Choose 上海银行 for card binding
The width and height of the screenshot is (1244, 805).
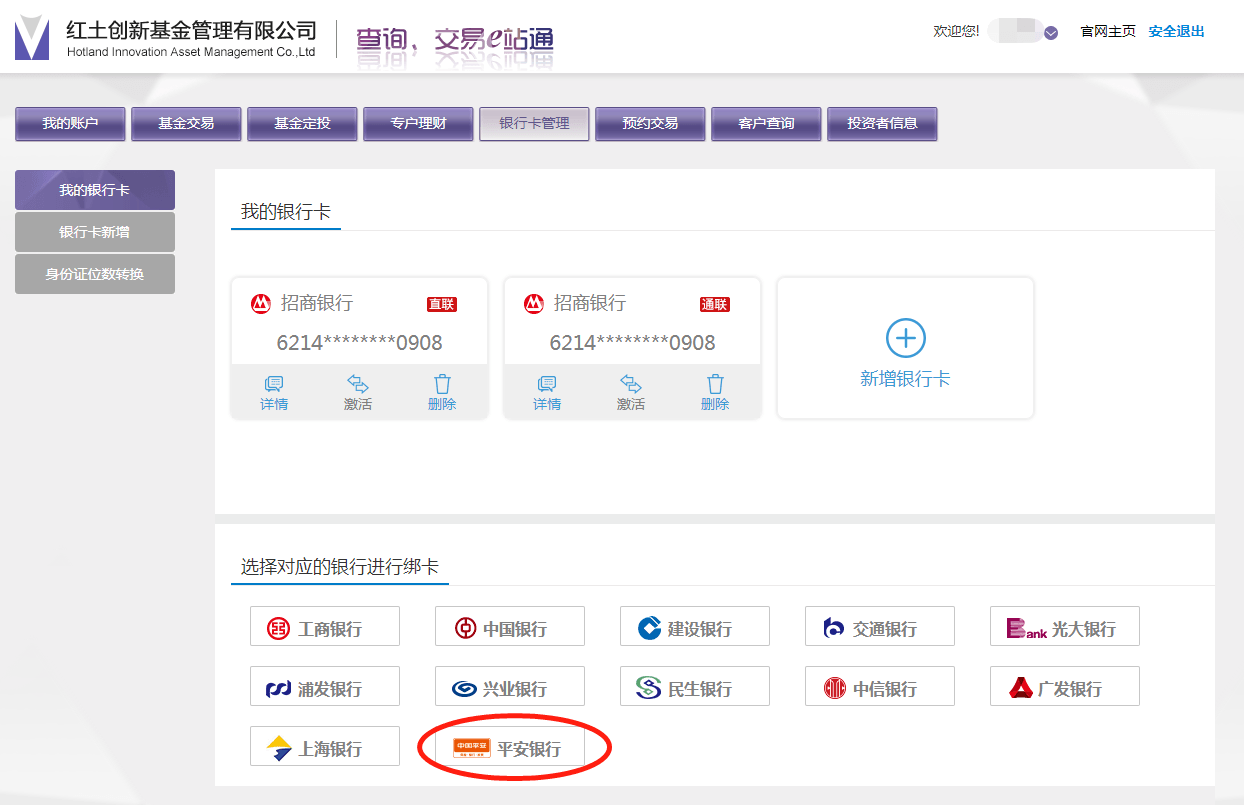tap(325, 746)
